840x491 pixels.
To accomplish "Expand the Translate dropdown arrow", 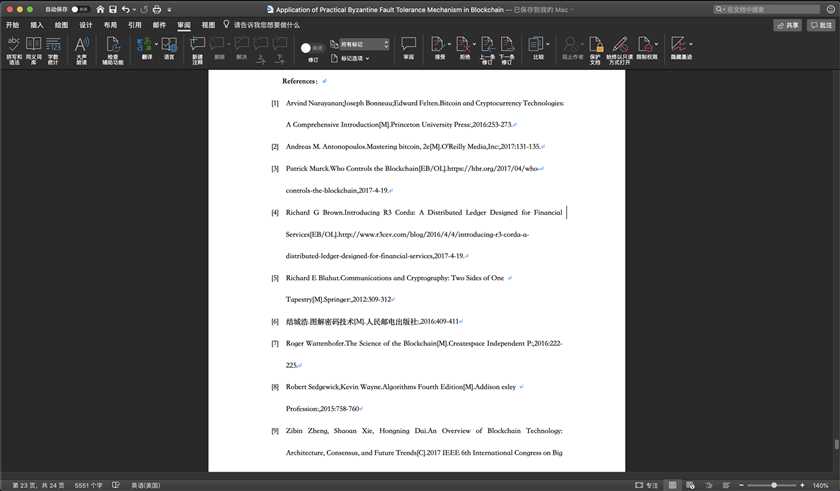I will pyautogui.click(x=156, y=44).
